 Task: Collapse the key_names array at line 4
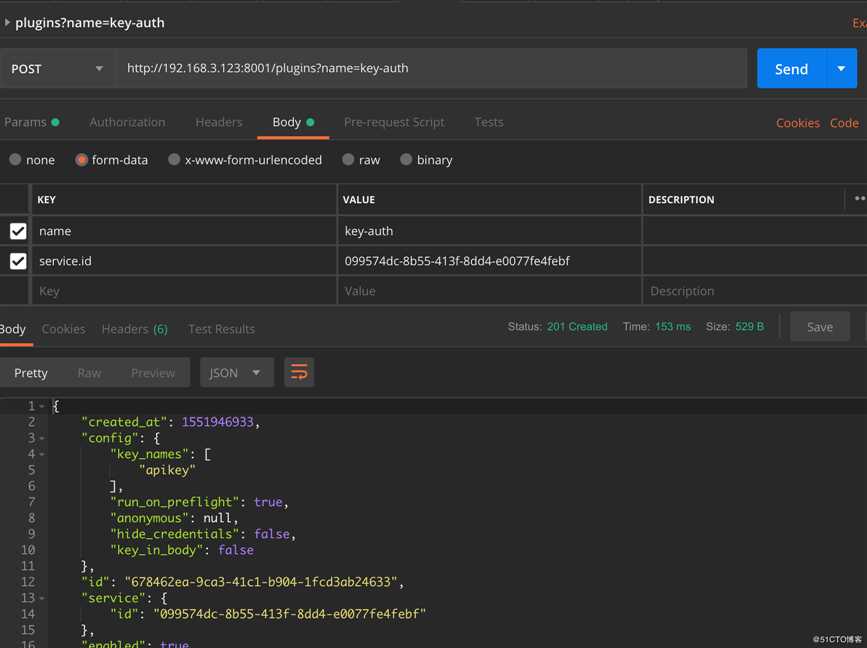pos(41,454)
